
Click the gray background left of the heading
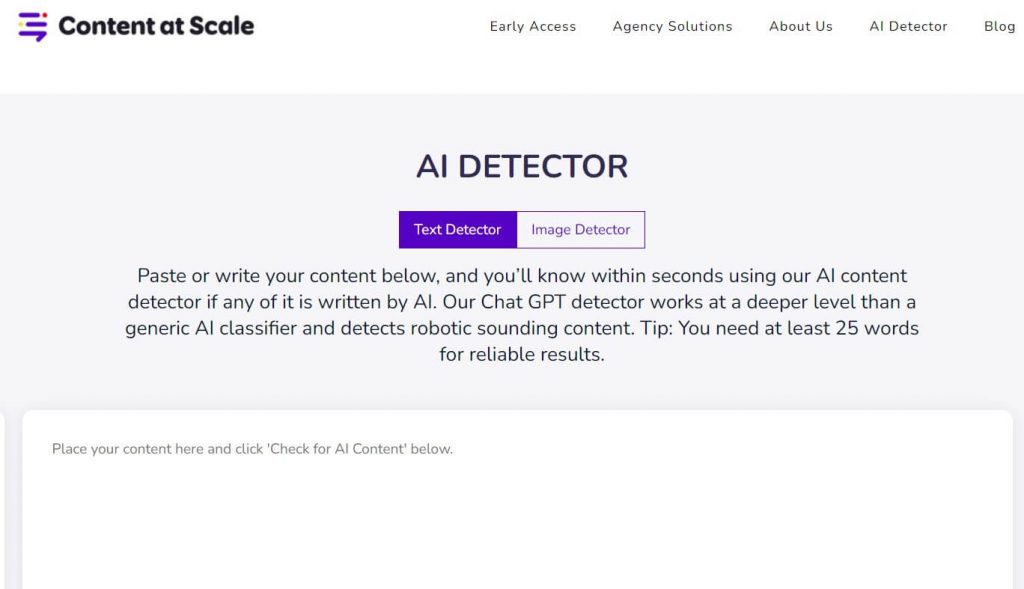click(200, 166)
